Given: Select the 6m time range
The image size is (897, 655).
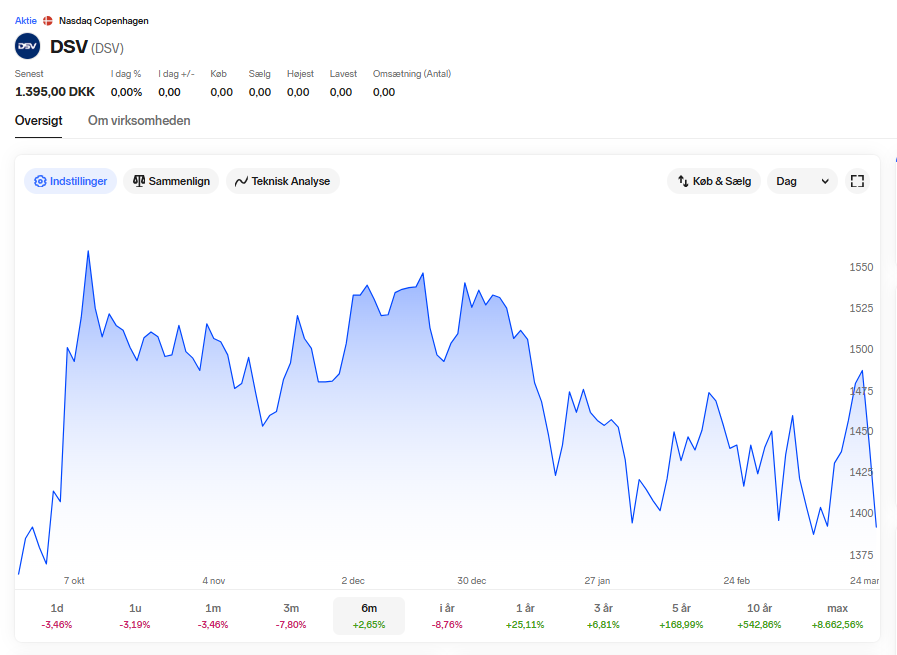Looking at the screenshot, I should point(369,616).
